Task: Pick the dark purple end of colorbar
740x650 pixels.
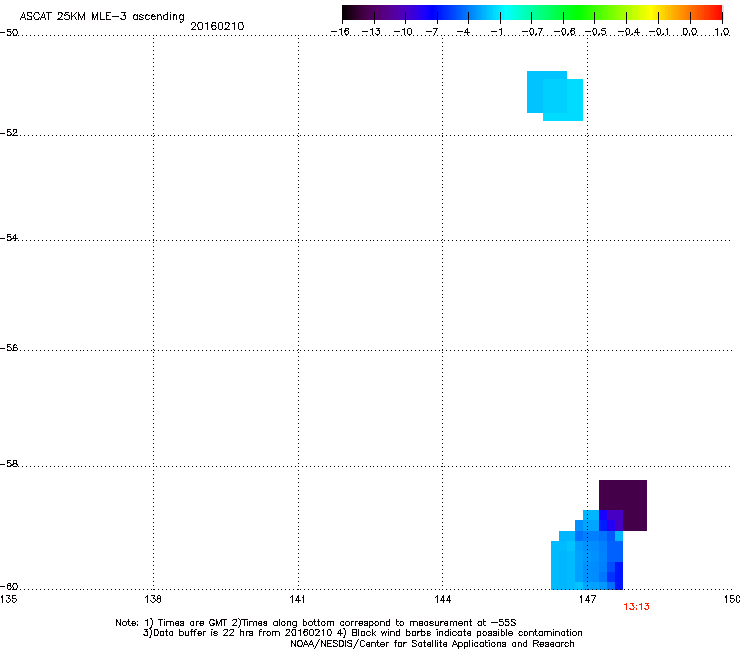Action: [x=359, y=13]
